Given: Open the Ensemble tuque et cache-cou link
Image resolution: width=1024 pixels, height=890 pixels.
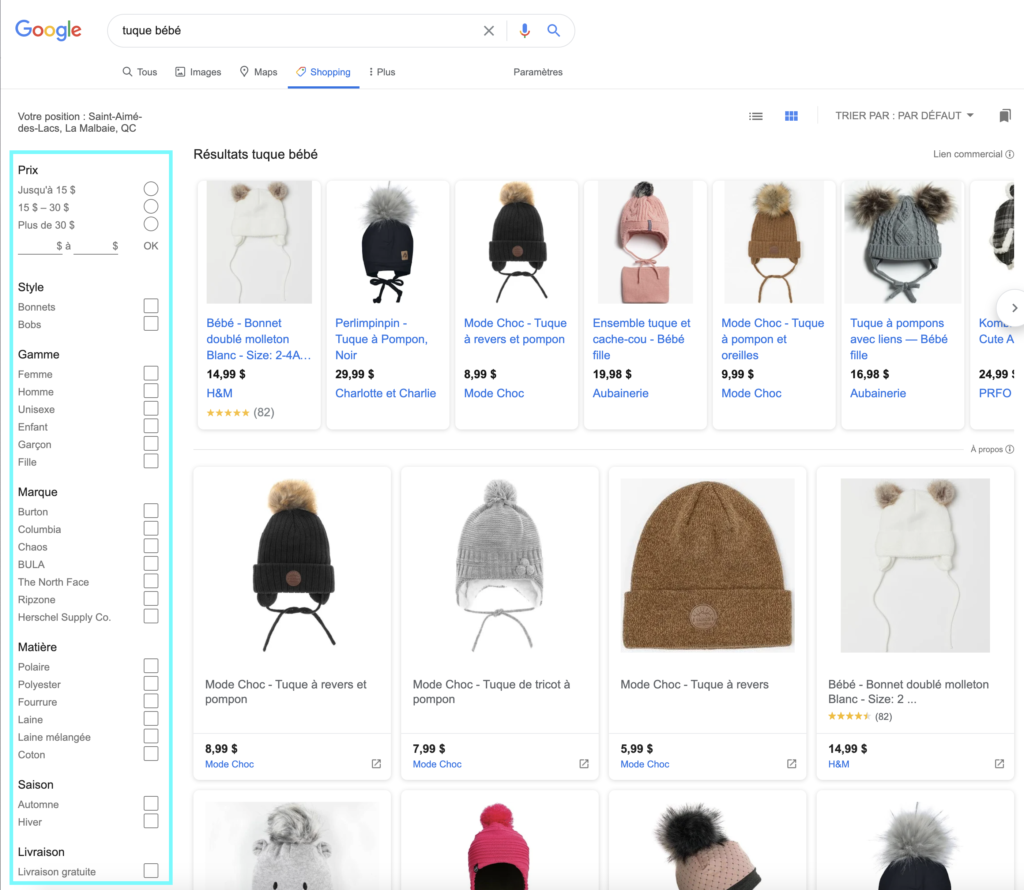Looking at the screenshot, I should click(x=641, y=339).
